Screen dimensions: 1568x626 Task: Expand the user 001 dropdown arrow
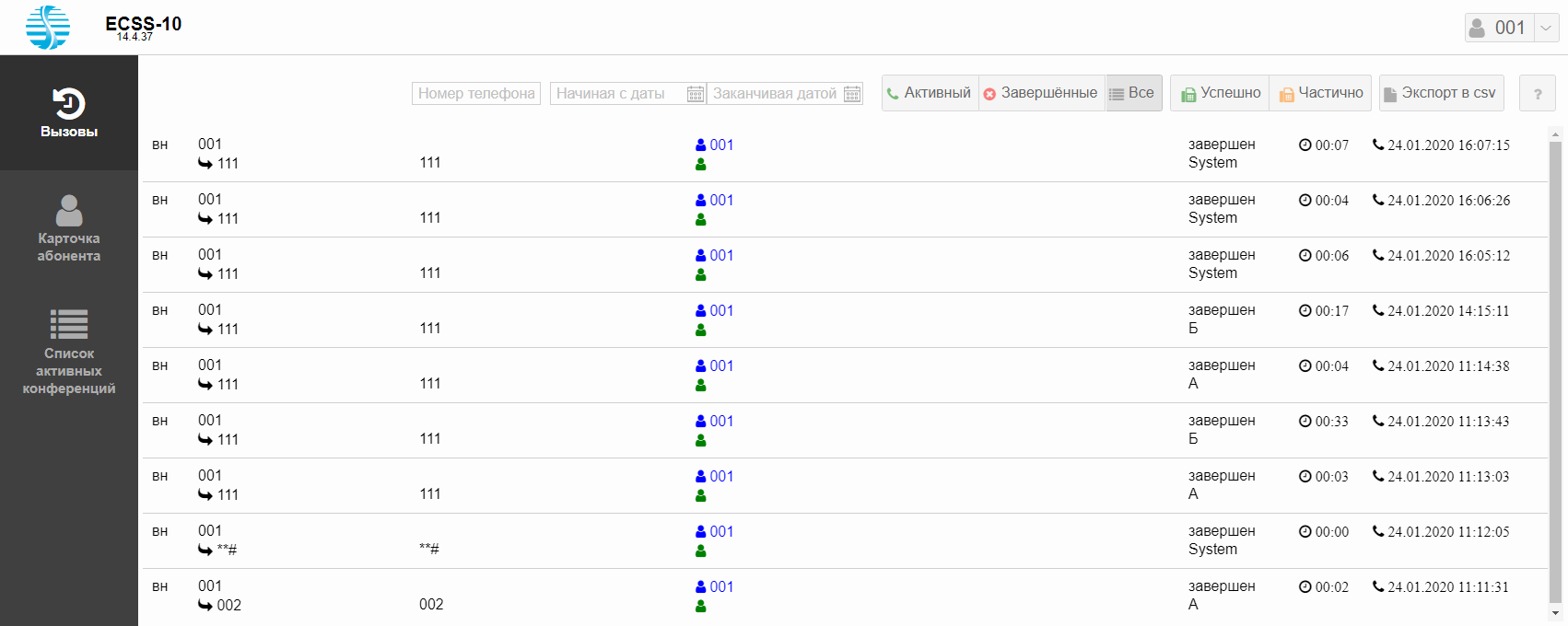1546,28
